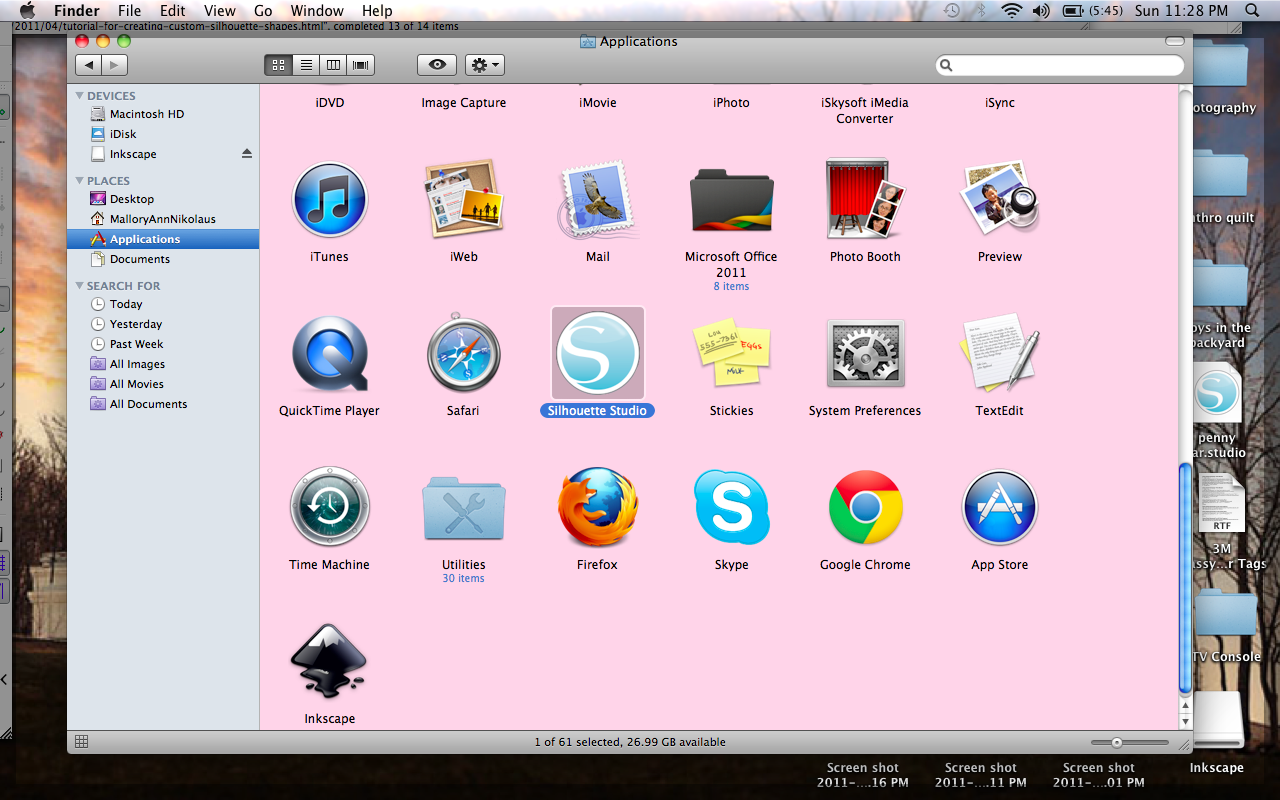
Task: Select the Utilities folder icon
Action: click(463, 510)
